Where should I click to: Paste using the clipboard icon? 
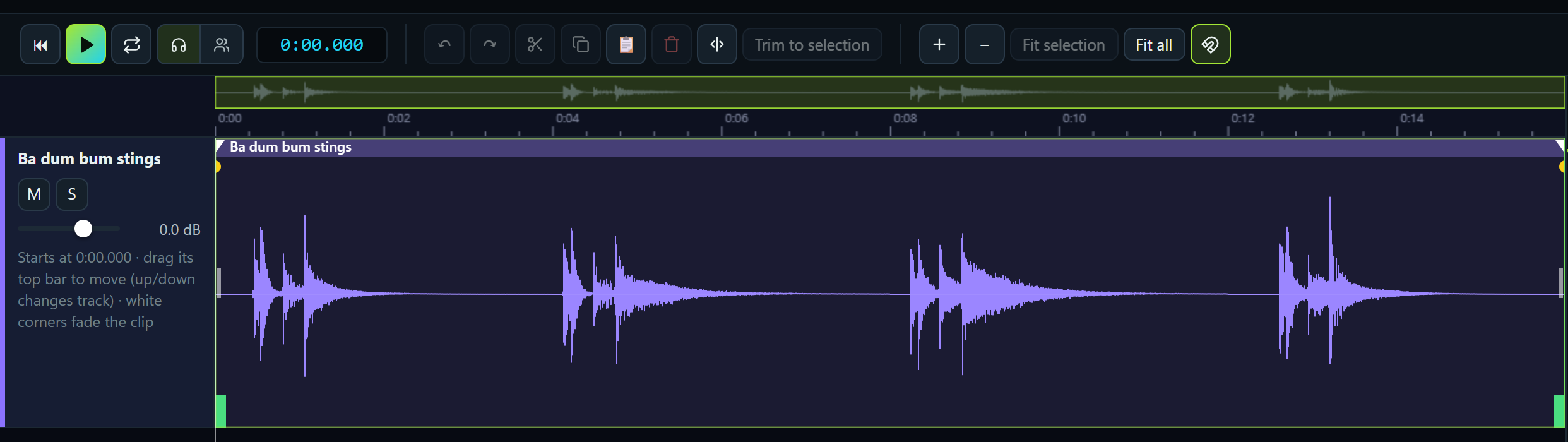[626, 44]
